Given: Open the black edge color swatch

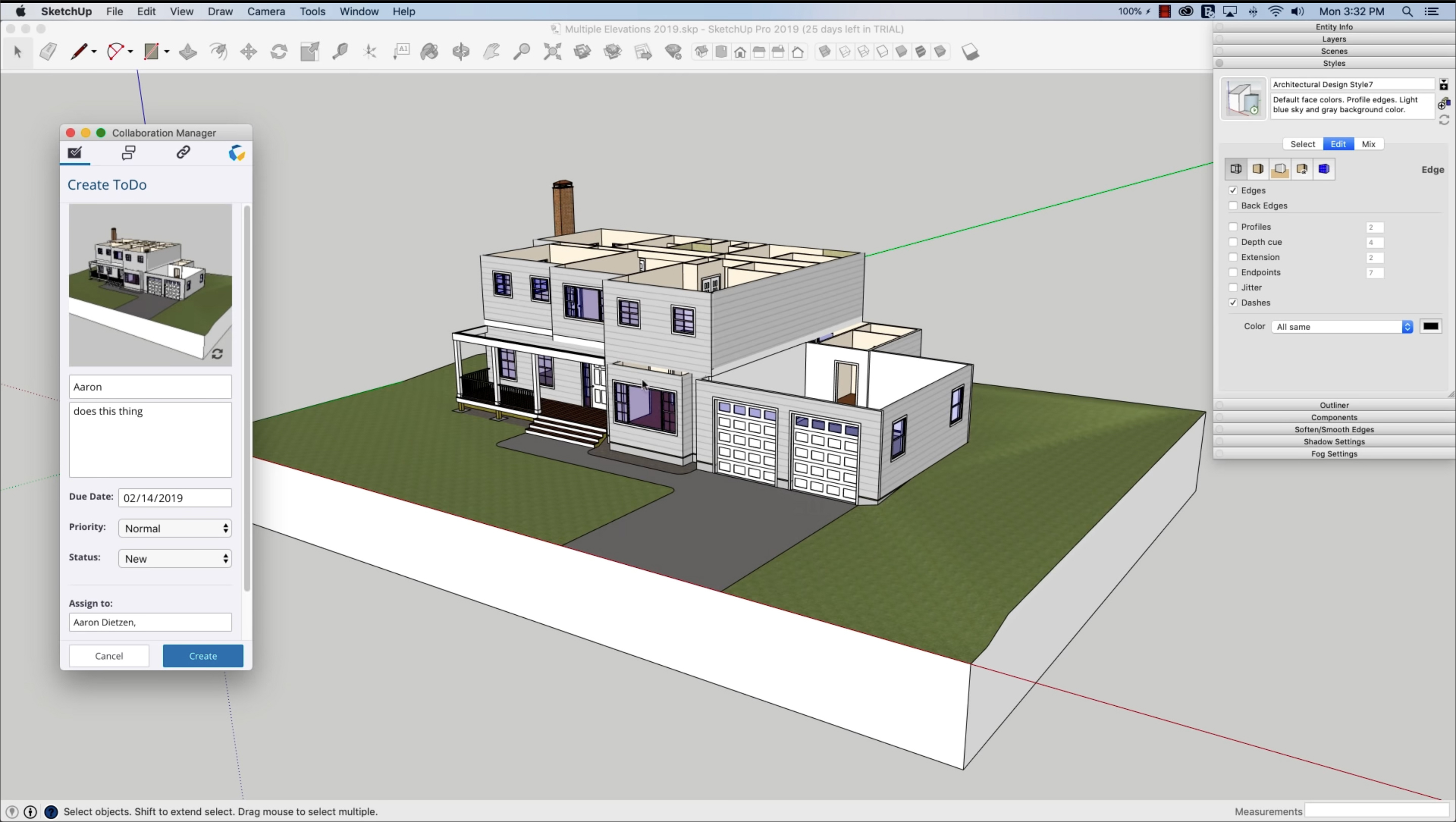Looking at the screenshot, I should pyautogui.click(x=1431, y=326).
